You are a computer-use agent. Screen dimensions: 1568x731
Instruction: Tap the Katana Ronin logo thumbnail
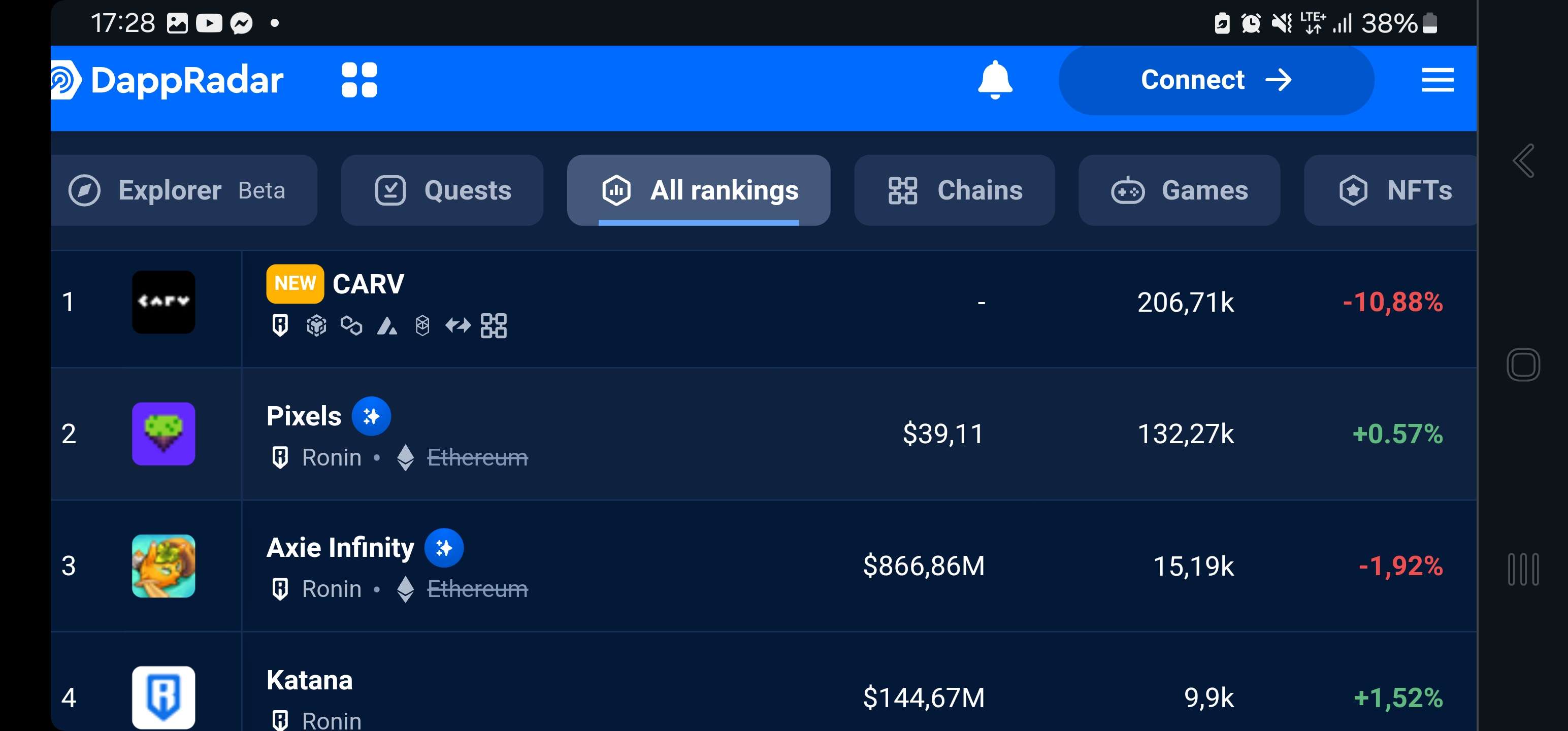164,697
